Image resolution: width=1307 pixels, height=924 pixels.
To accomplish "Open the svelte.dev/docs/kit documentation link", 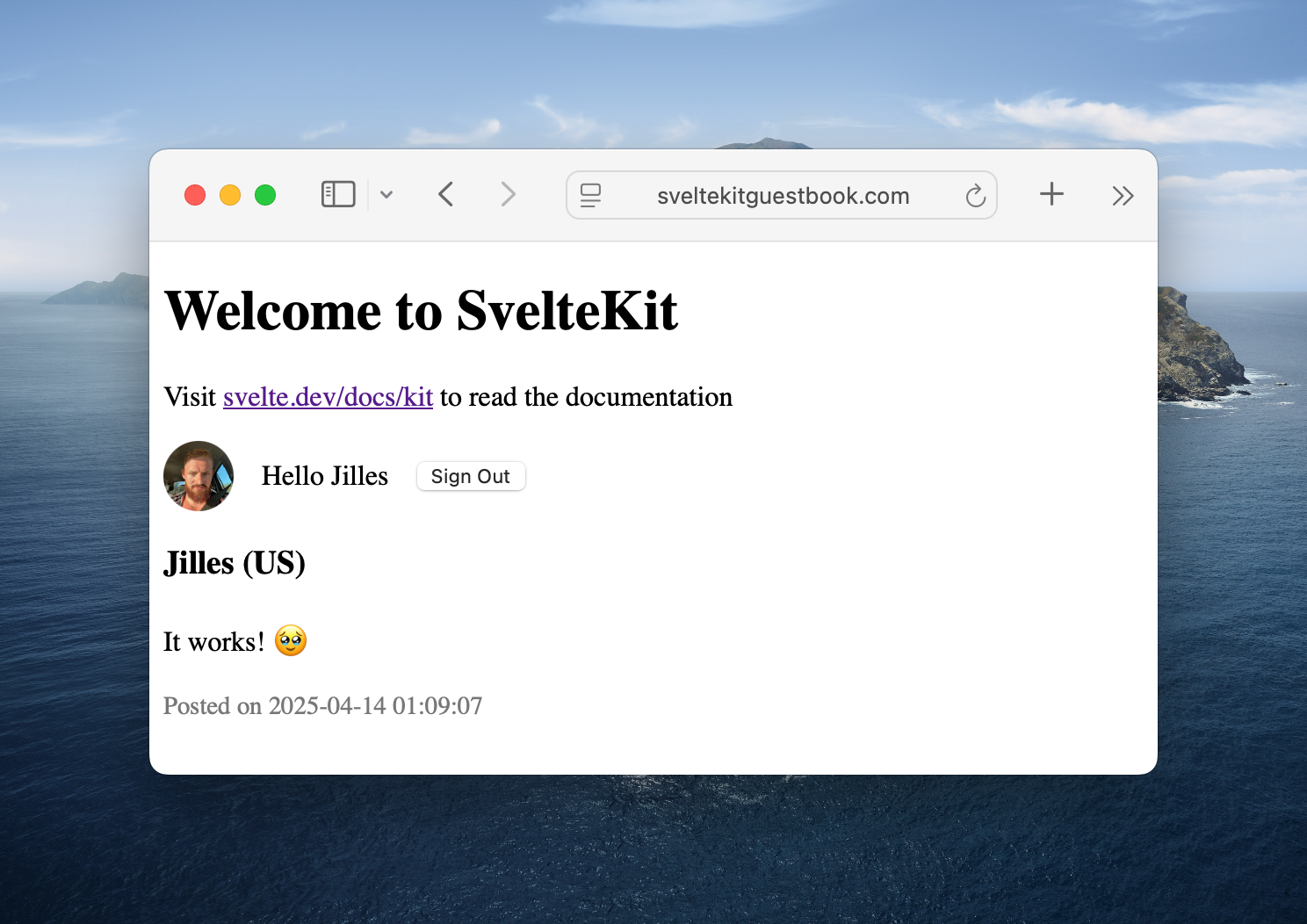I will (328, 397).
